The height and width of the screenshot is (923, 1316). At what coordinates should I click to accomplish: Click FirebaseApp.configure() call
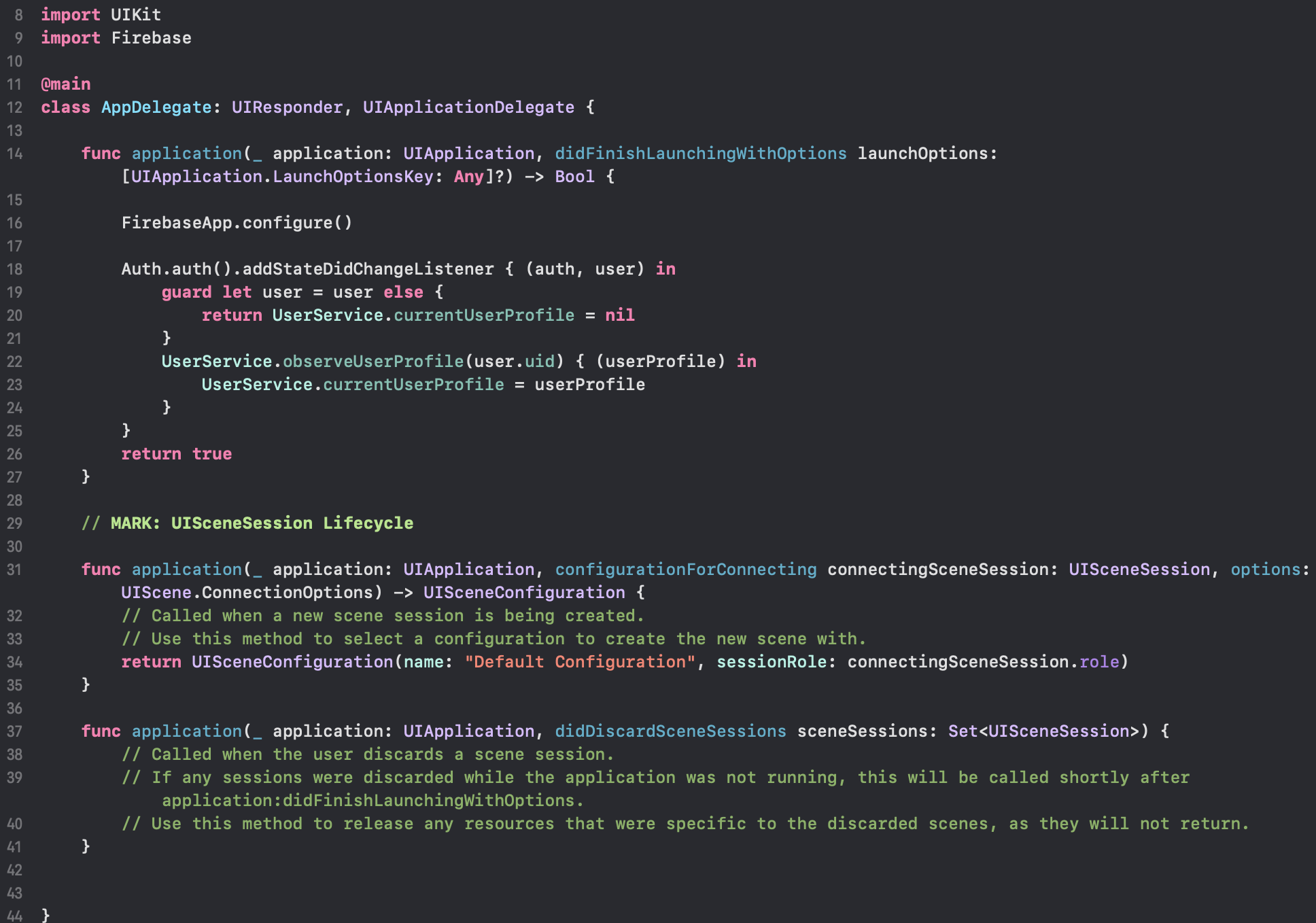(237, 223)
